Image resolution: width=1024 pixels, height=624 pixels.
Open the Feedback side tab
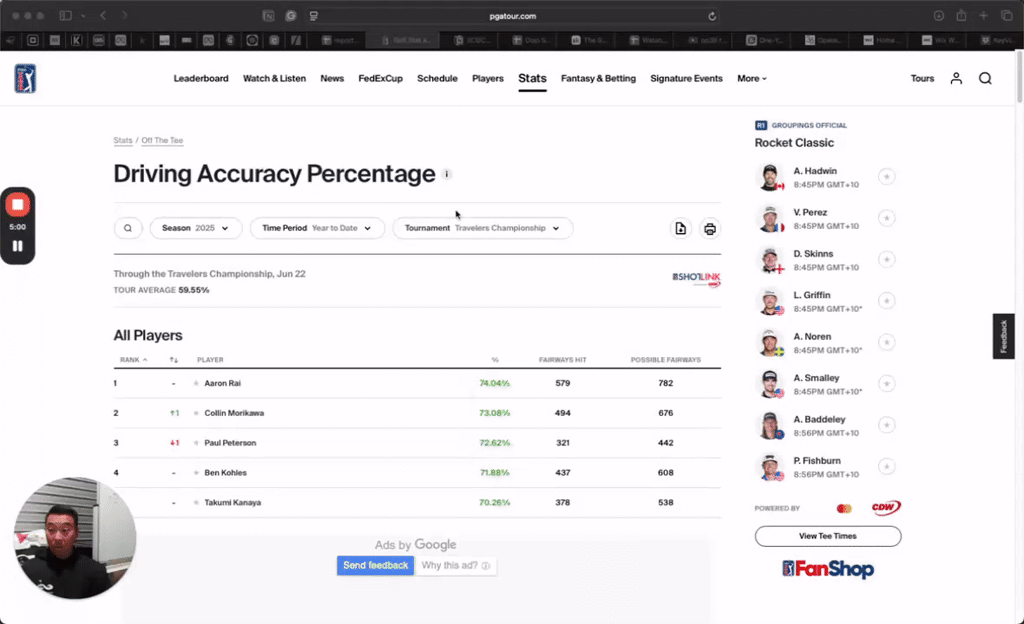tap(1004, 336)
